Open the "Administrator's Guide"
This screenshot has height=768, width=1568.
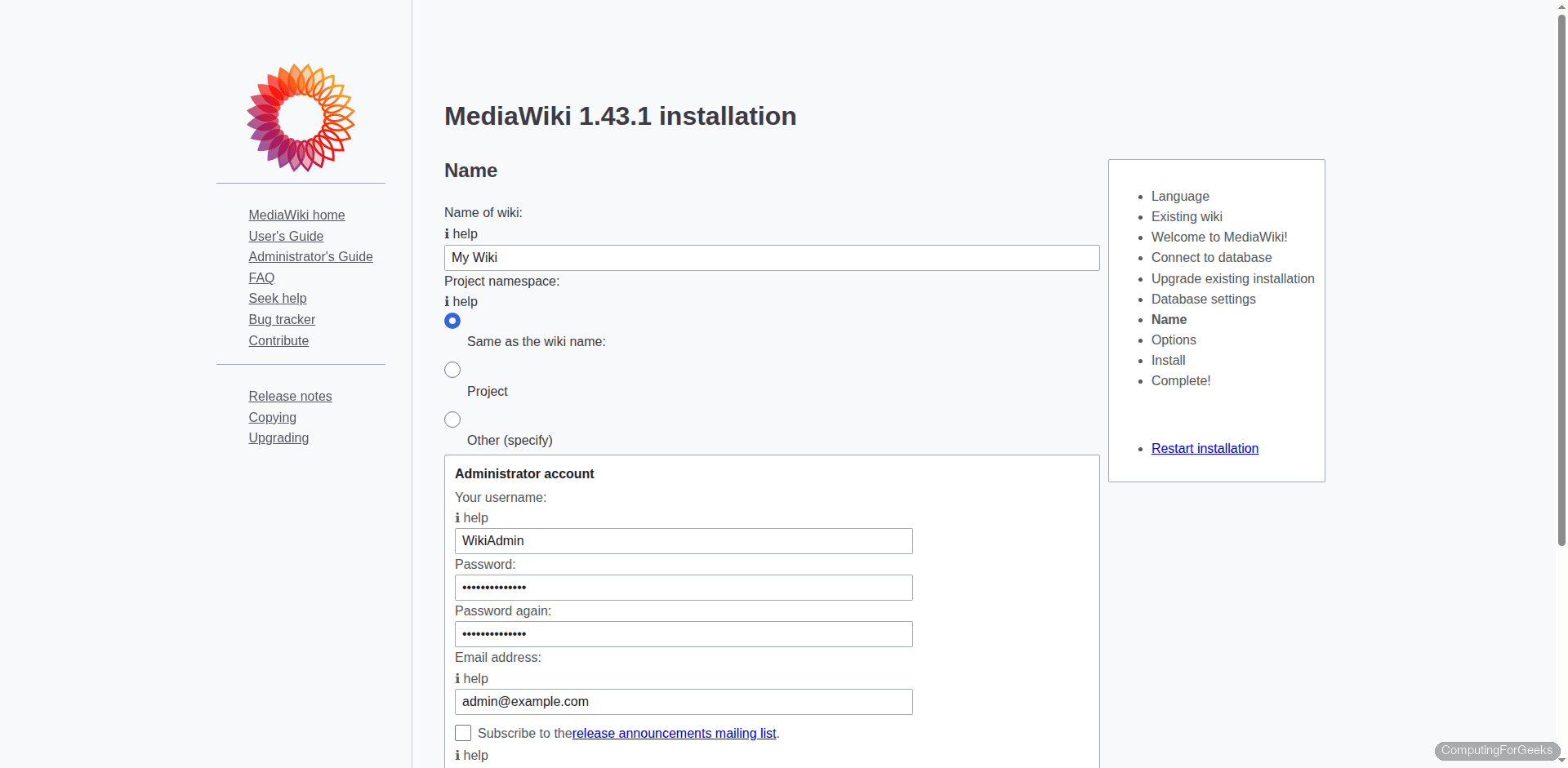310,256
